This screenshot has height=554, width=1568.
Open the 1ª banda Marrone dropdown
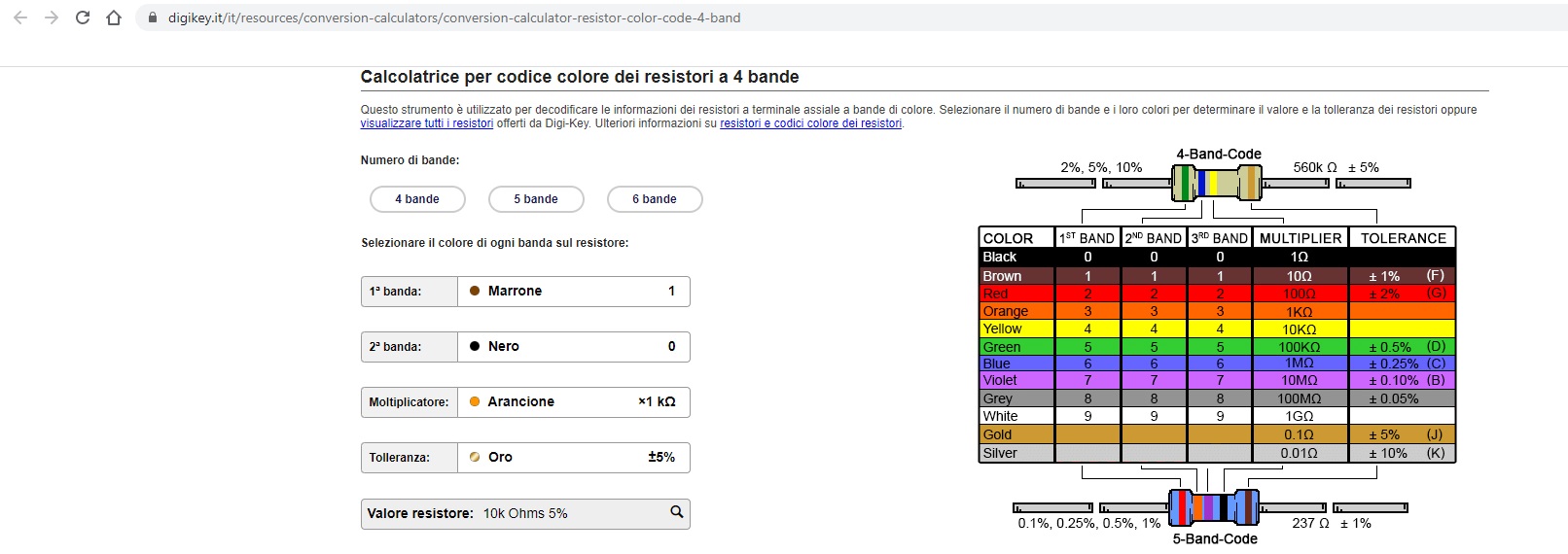point(574,292)
